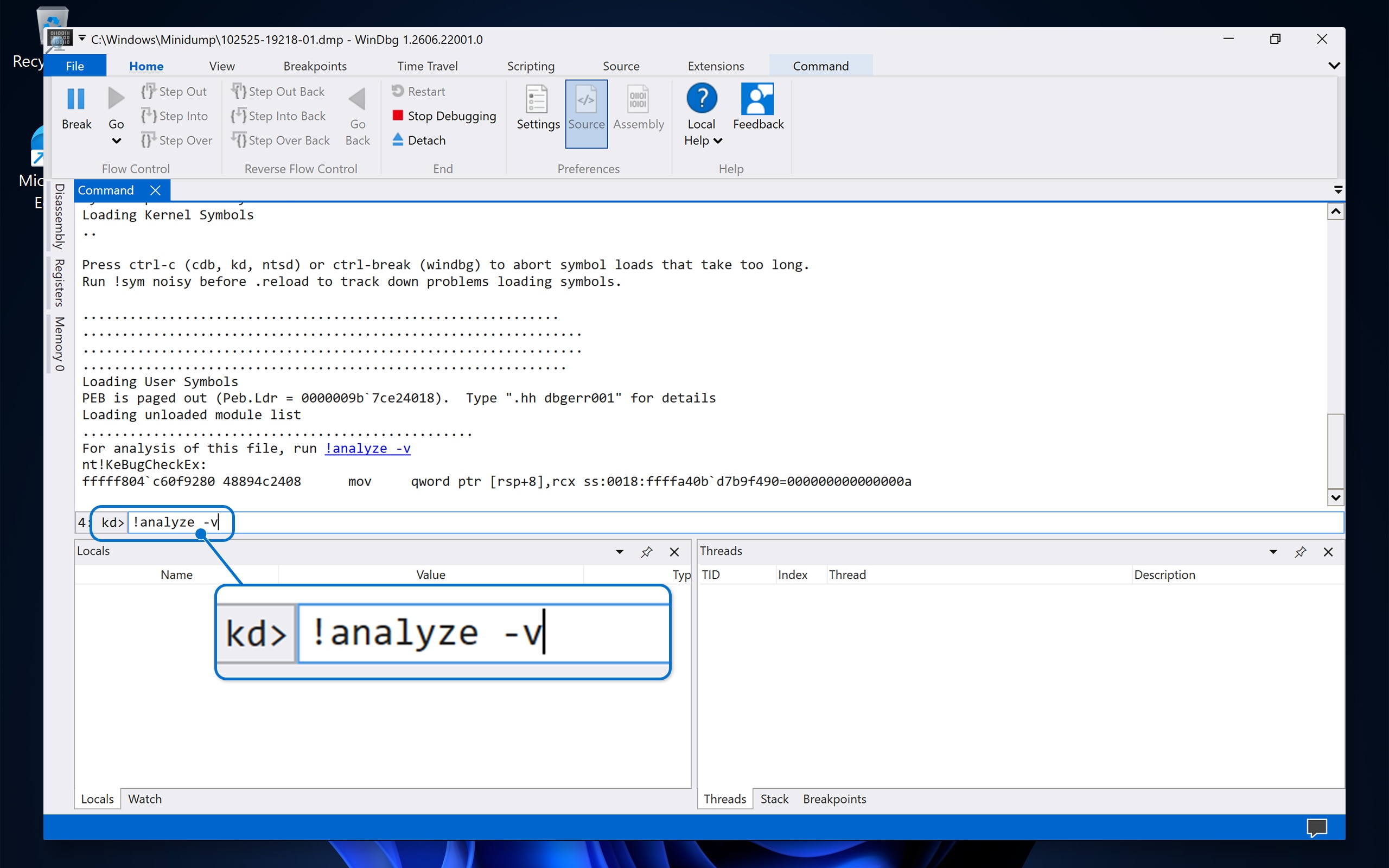Open the Disassembly side tab
Viewport: 1389px width, 868px height.
[59, 216]
